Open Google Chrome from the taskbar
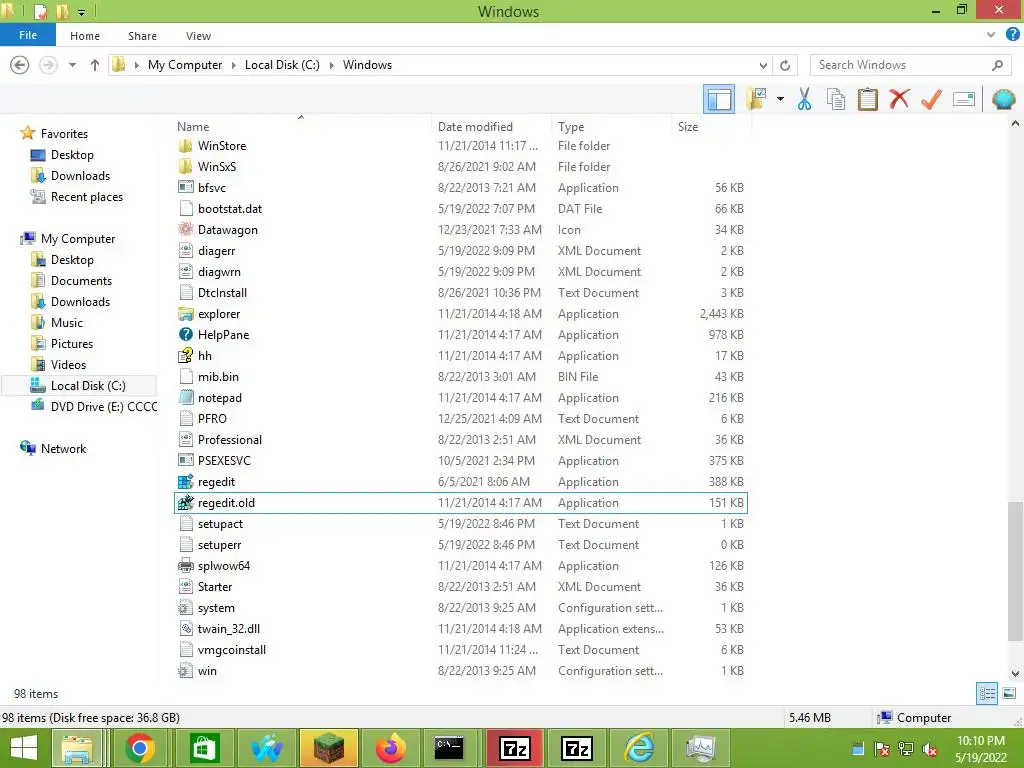The image size is (1024, 768). click(139, 748)
